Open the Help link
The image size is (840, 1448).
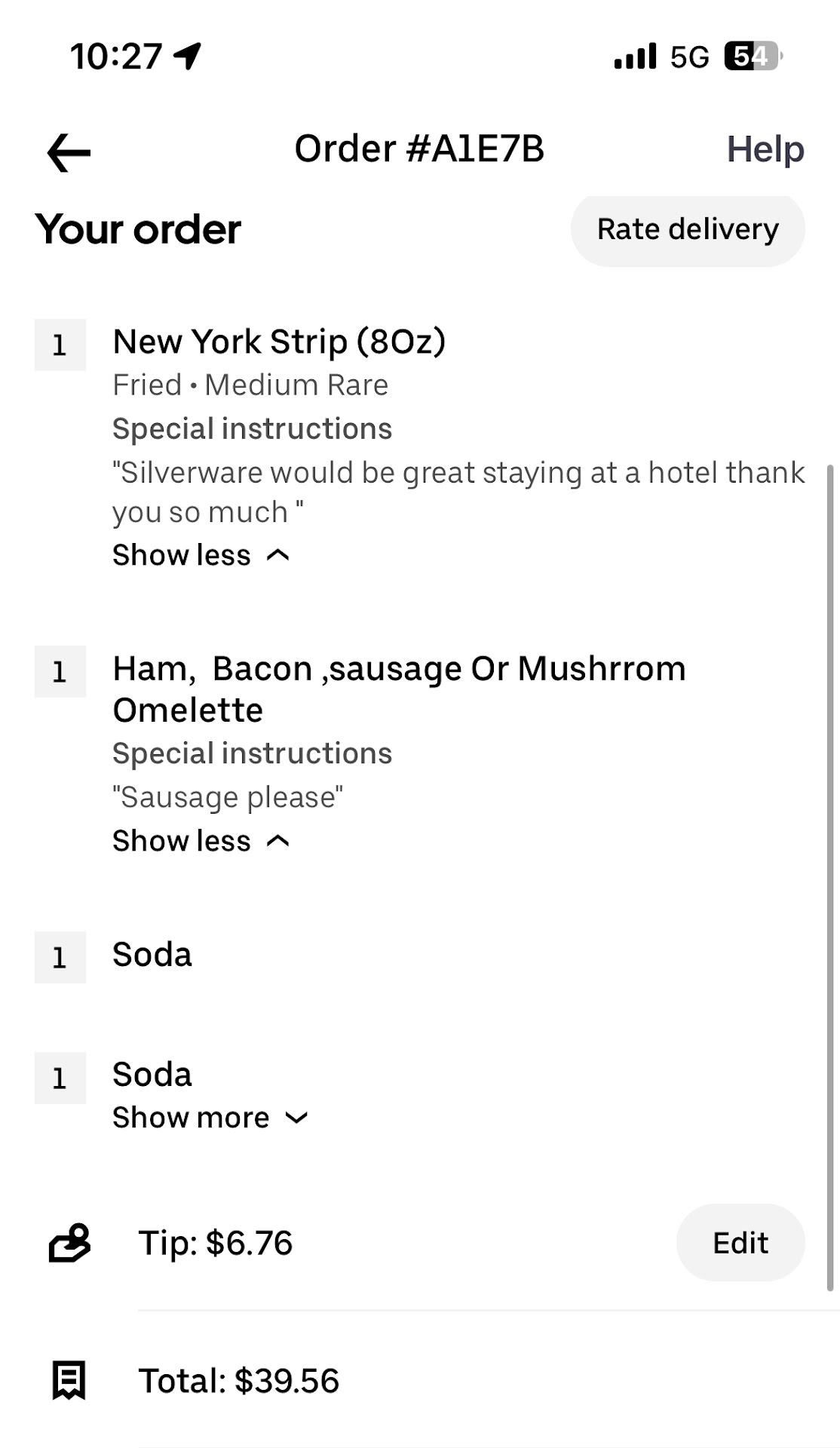point(765,149)
